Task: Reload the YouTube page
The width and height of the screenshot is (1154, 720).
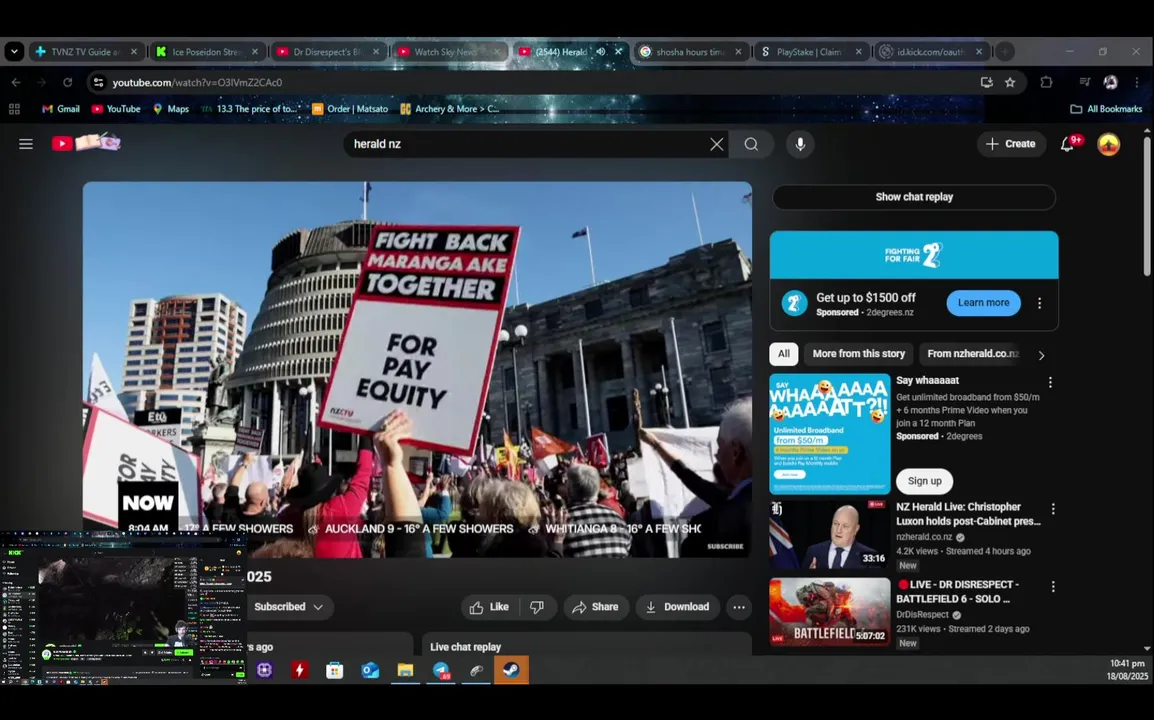Action: point(68,82)
